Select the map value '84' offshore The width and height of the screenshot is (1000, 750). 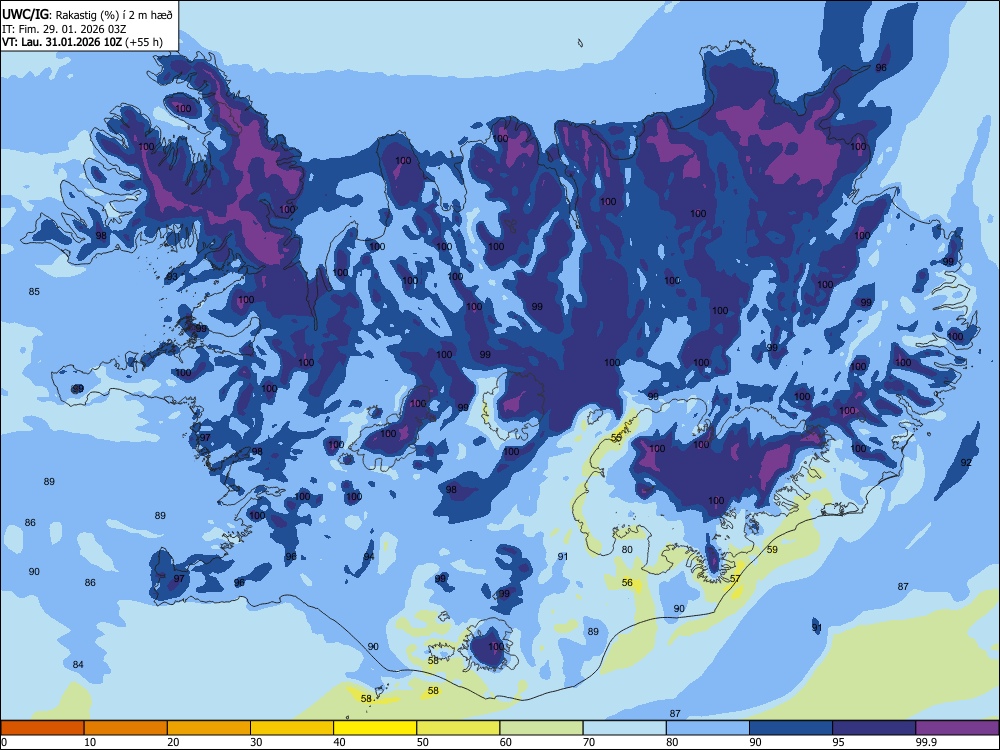point(78,665)
